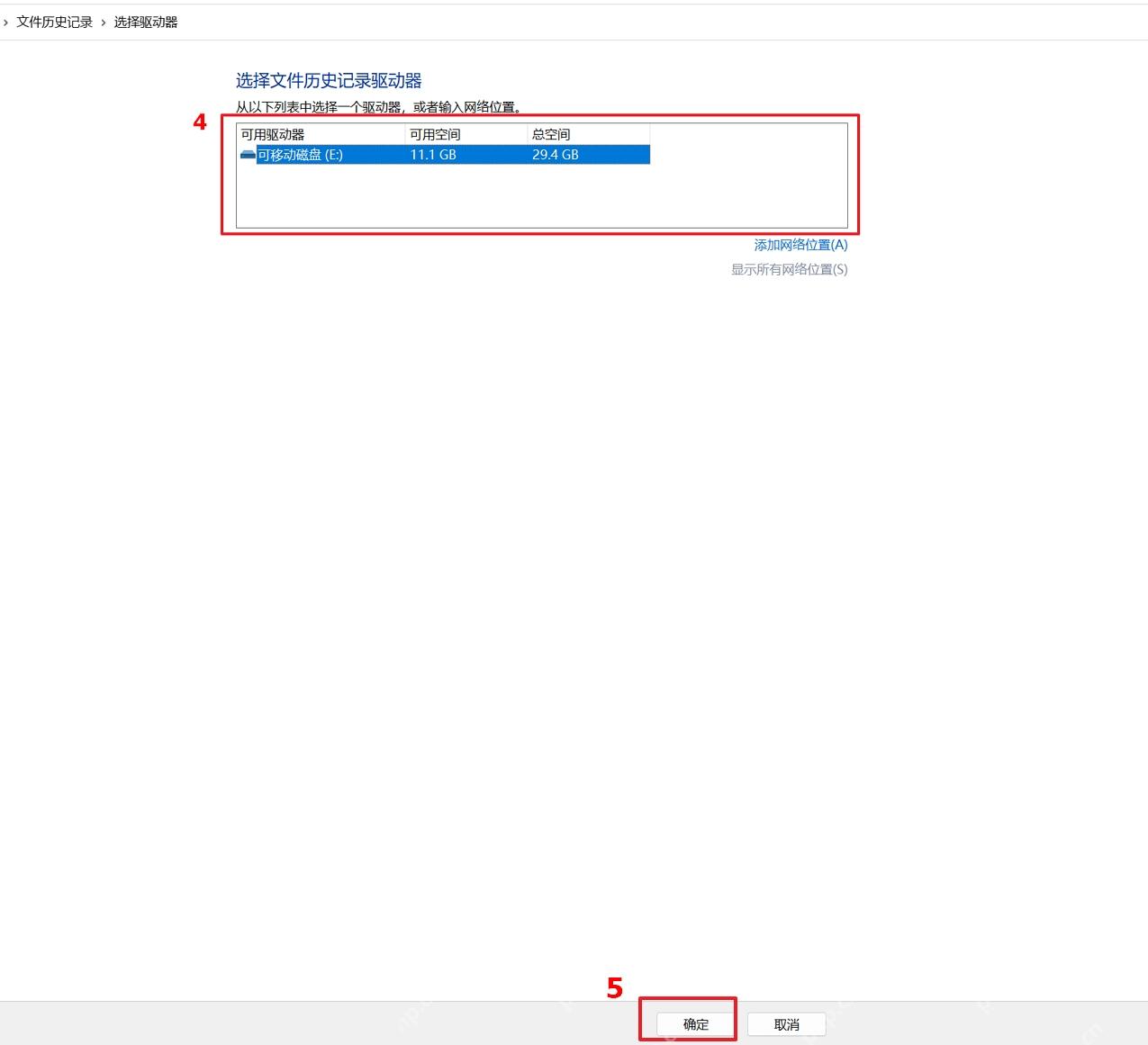The width and height of the screenshot is (1148, 1045).
Task: Cancel using the 取消 button
Action: click(x=787, y=1024)
